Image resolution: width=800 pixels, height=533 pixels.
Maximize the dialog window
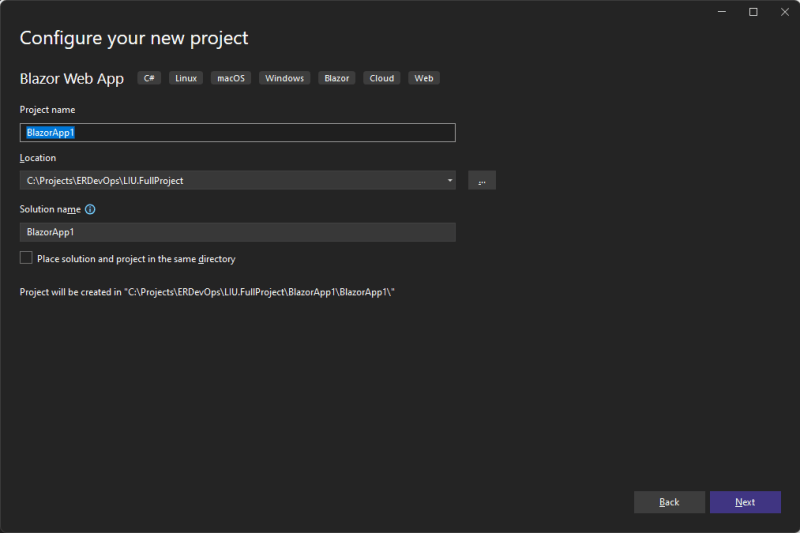(x=753, y=12)
